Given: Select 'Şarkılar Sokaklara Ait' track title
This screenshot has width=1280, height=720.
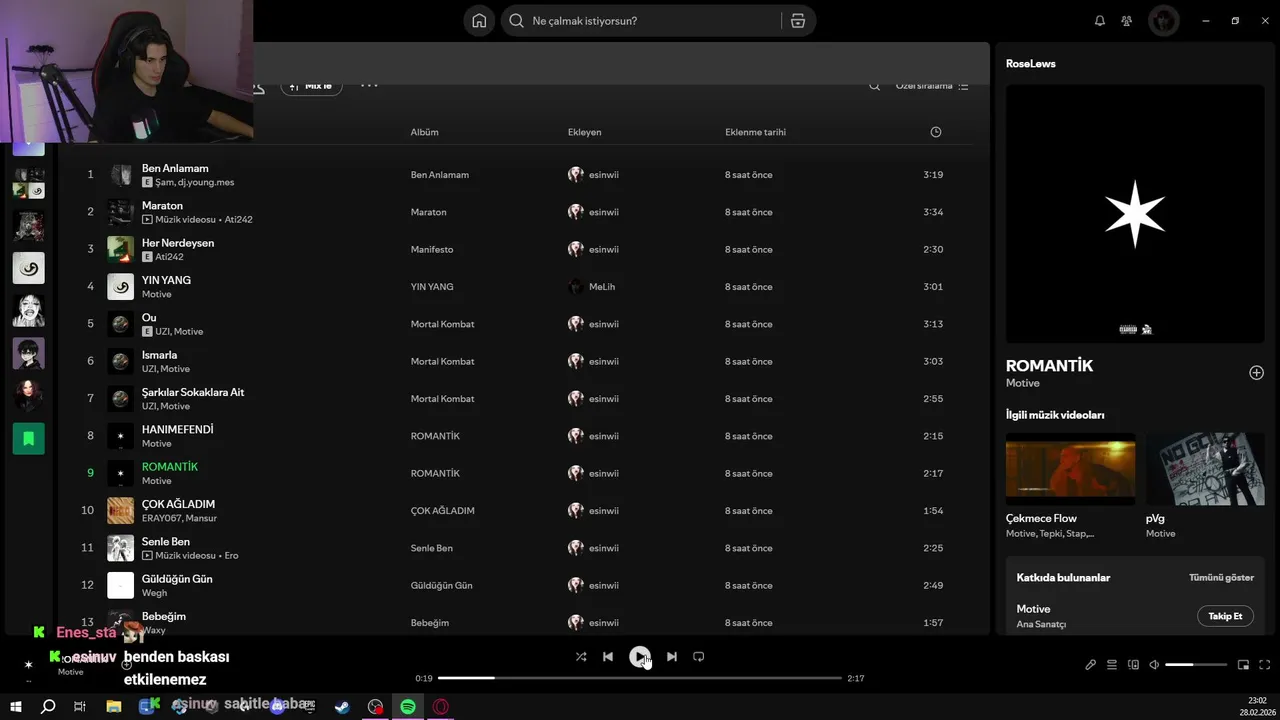Looking at the screenshot, I should [x=193, y=392].
